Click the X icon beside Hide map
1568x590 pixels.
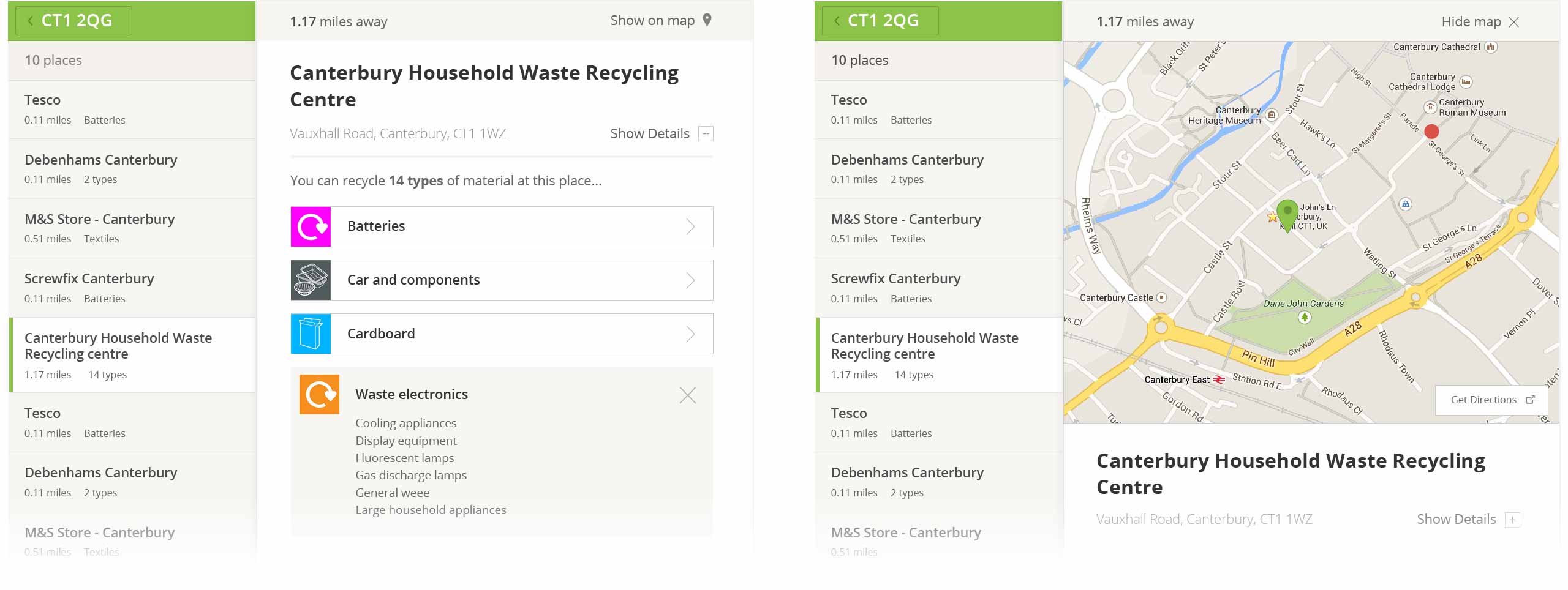(1514, 22)
